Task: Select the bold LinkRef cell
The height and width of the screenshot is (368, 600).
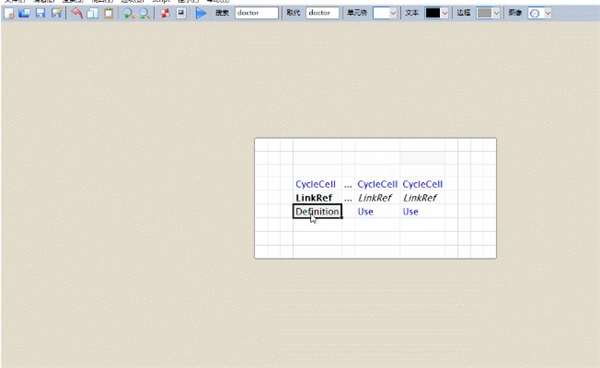Action: point(314,198)
